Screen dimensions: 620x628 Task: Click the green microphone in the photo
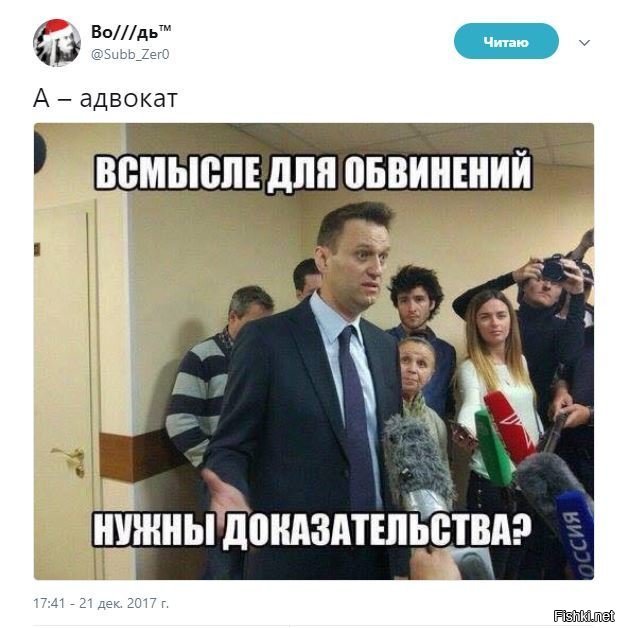pyautogui.click(x=494, y=447)
